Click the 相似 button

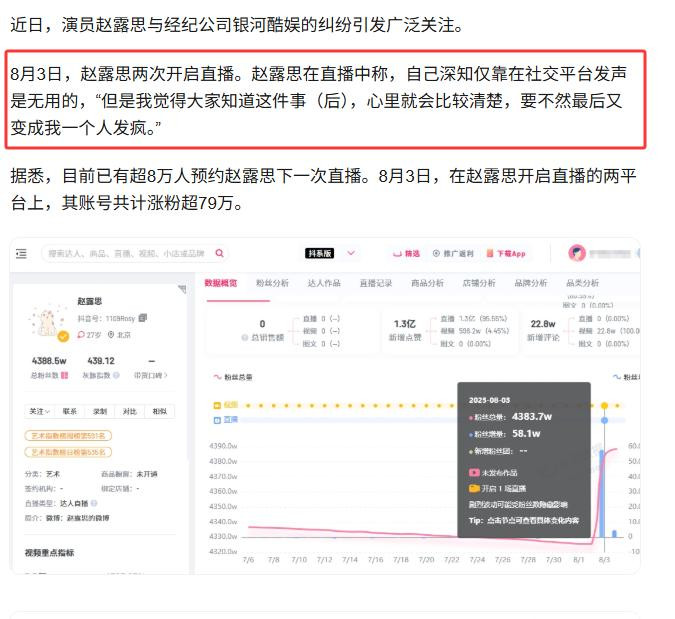pos(160,411)
